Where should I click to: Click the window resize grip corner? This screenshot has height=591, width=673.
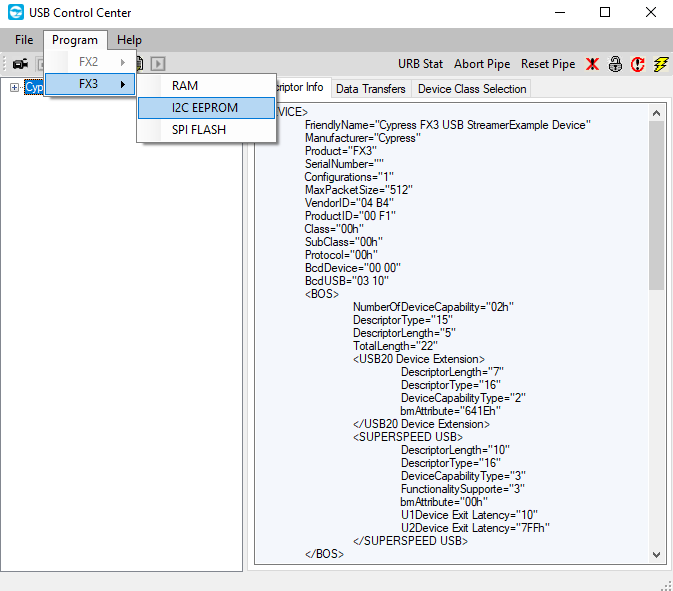tap(667, 585)
